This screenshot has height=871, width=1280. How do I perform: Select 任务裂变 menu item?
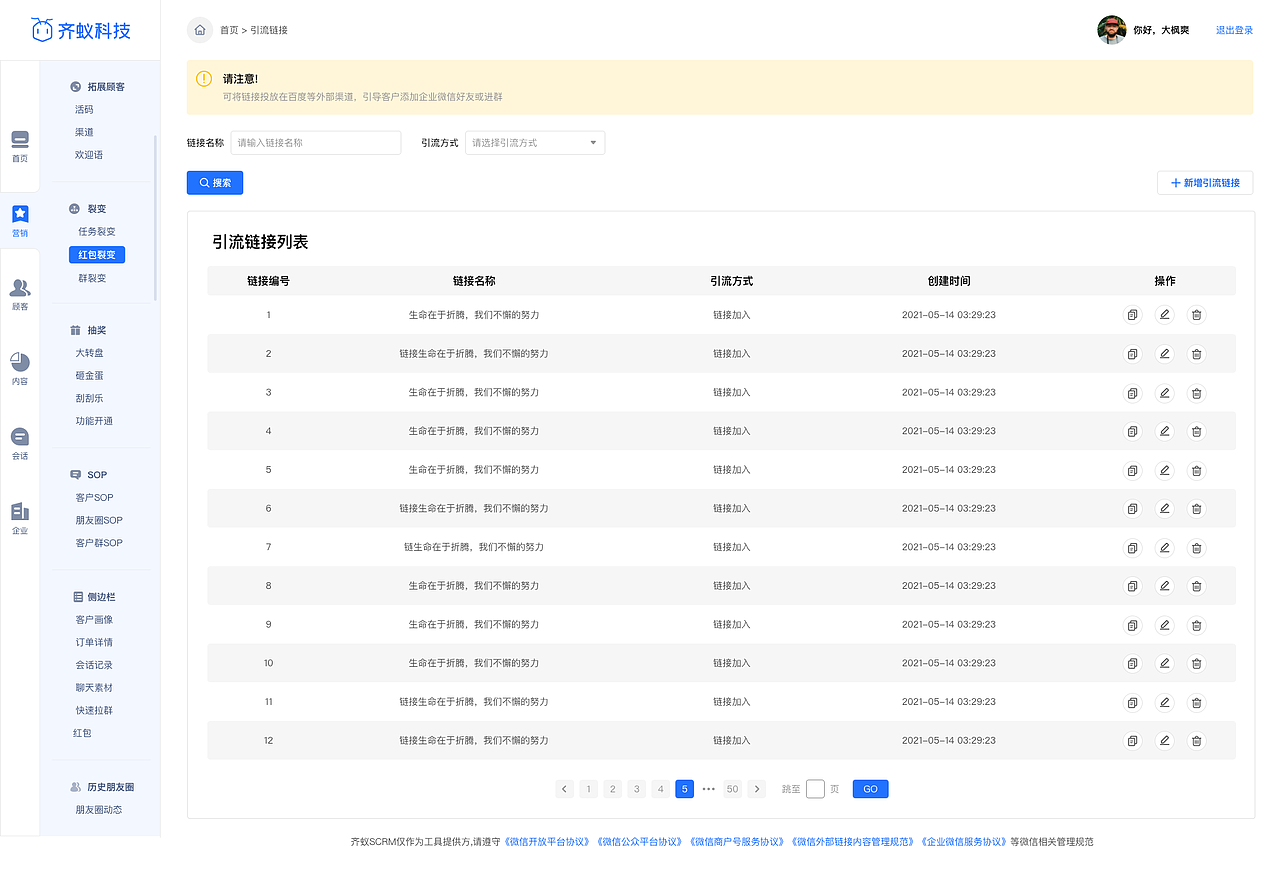click(97, 232)
